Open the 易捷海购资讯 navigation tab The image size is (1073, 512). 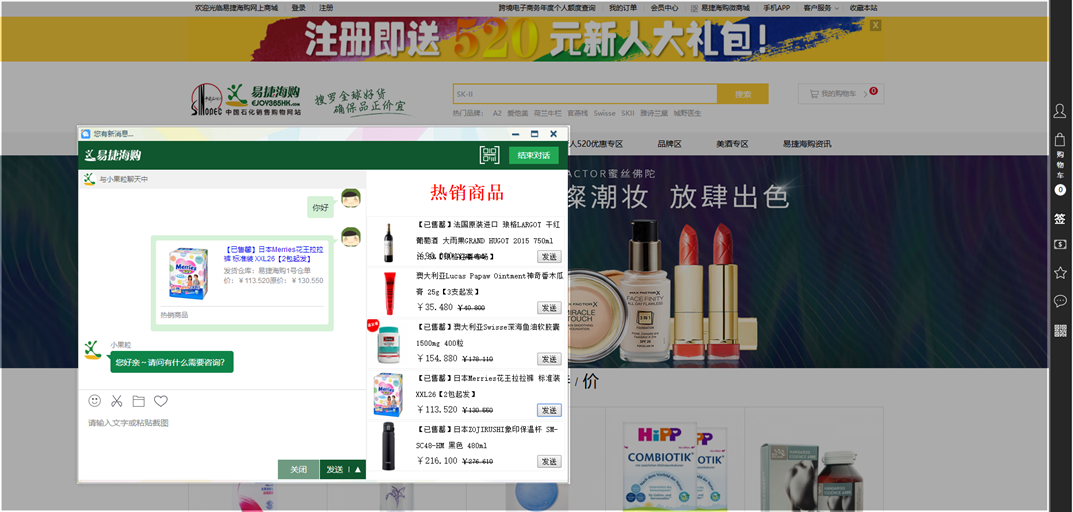pyautogui.click(x=807, y=144)
